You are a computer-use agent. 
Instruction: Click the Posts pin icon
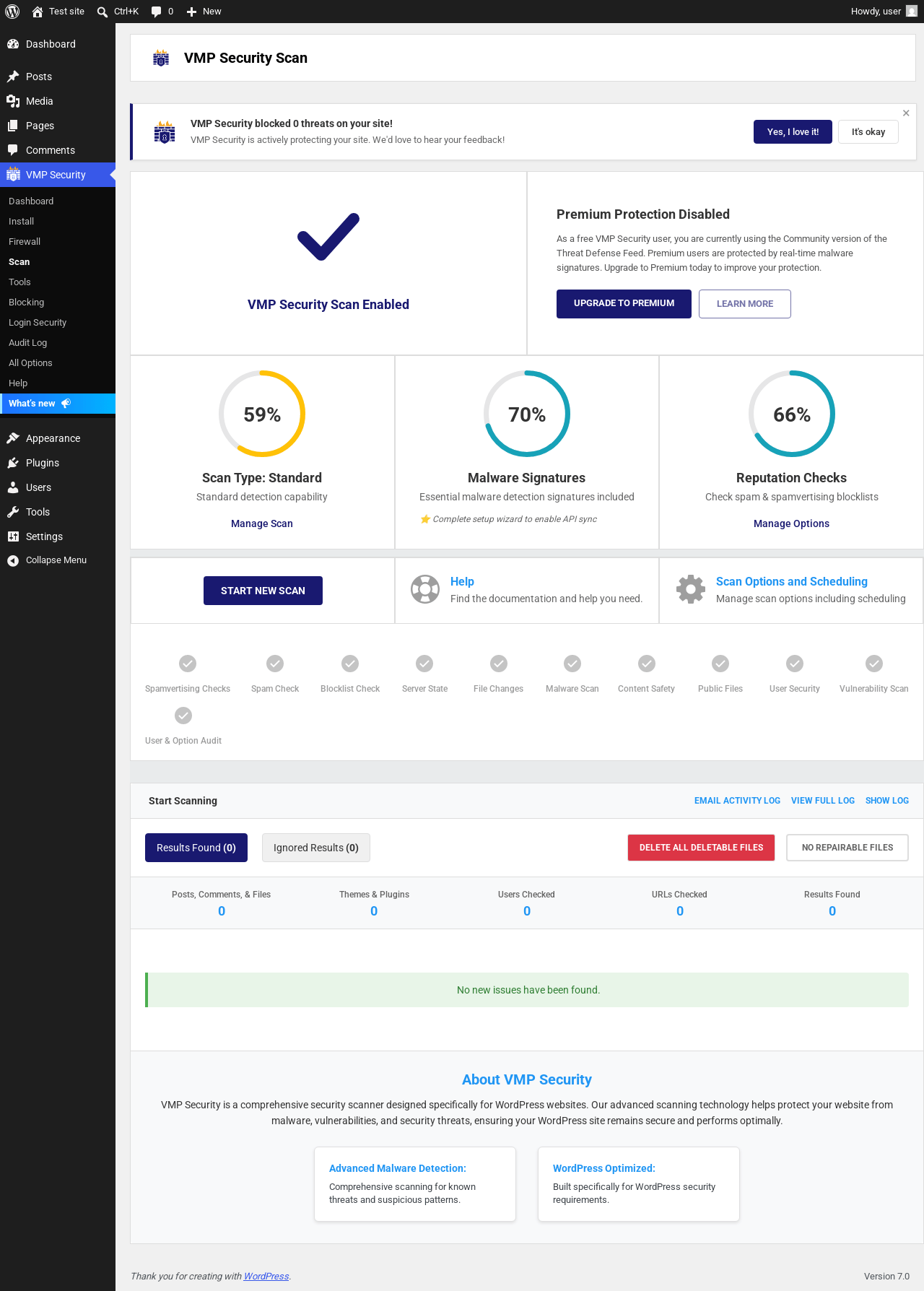pyautogui.click(x=13, y=77)
